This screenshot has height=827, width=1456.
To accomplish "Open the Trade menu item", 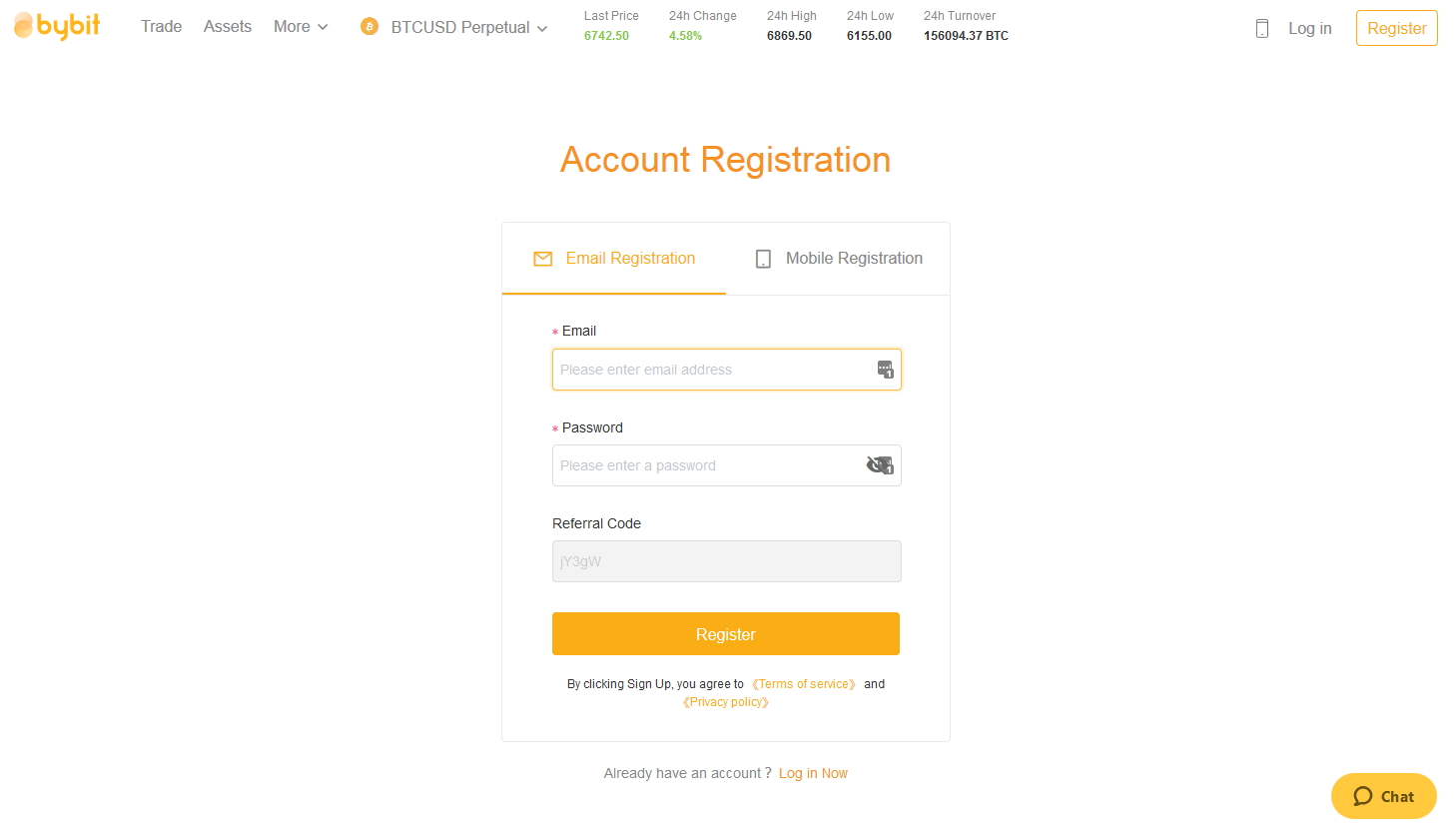I will (161, 26).
